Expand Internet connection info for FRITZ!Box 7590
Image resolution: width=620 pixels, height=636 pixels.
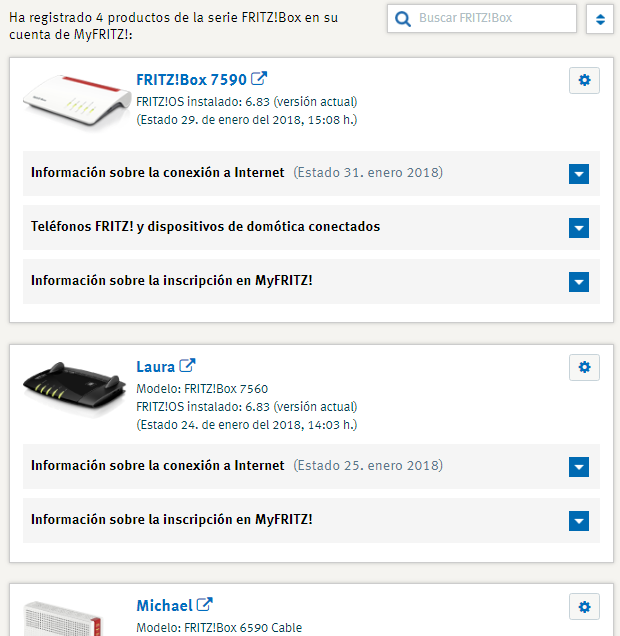click(579, 174)
